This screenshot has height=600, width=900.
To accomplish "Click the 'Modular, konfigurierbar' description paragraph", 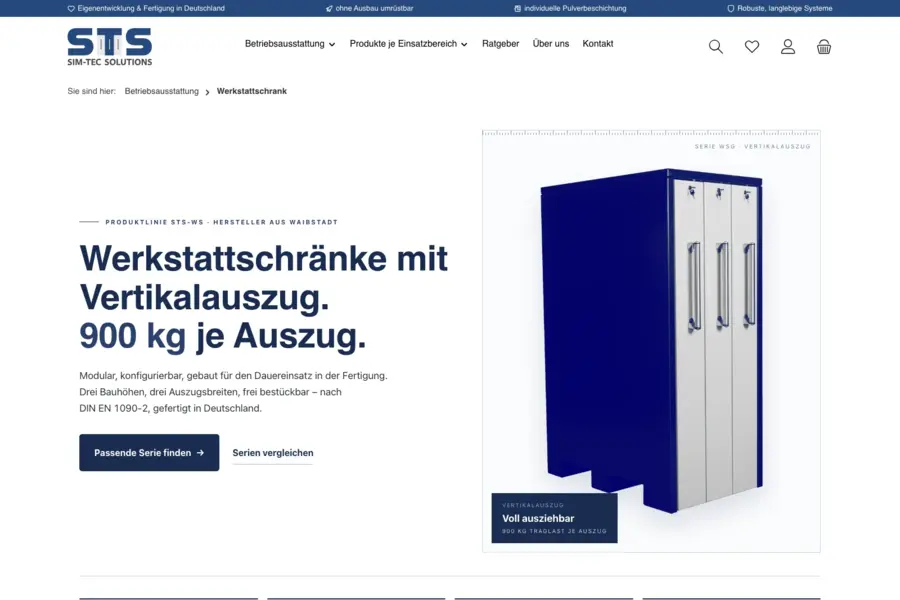I will 233,392.
